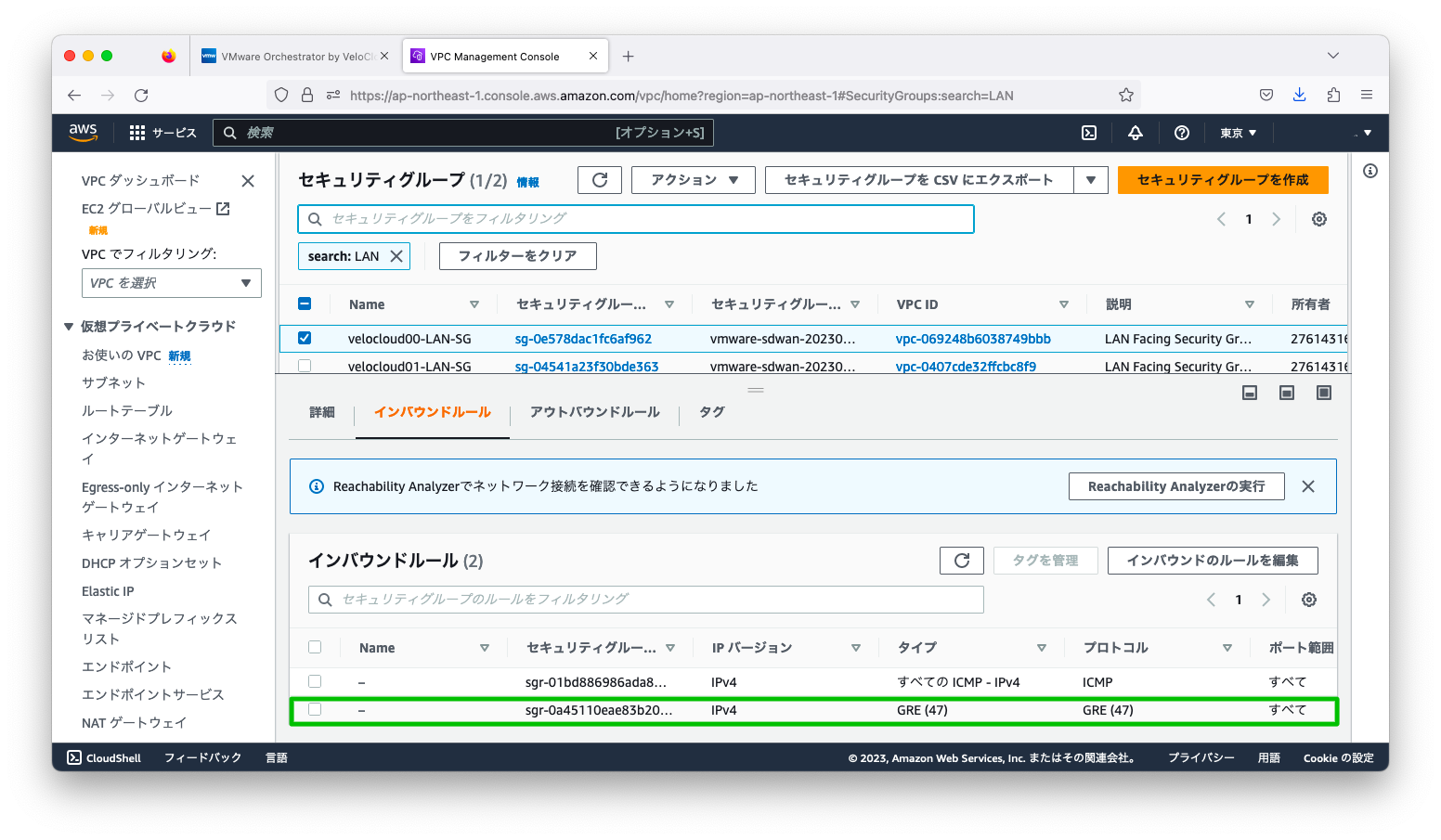Focus the inbound rules filter field
The height and width of the screenshot is (840, 1441).
pos(646,600)
